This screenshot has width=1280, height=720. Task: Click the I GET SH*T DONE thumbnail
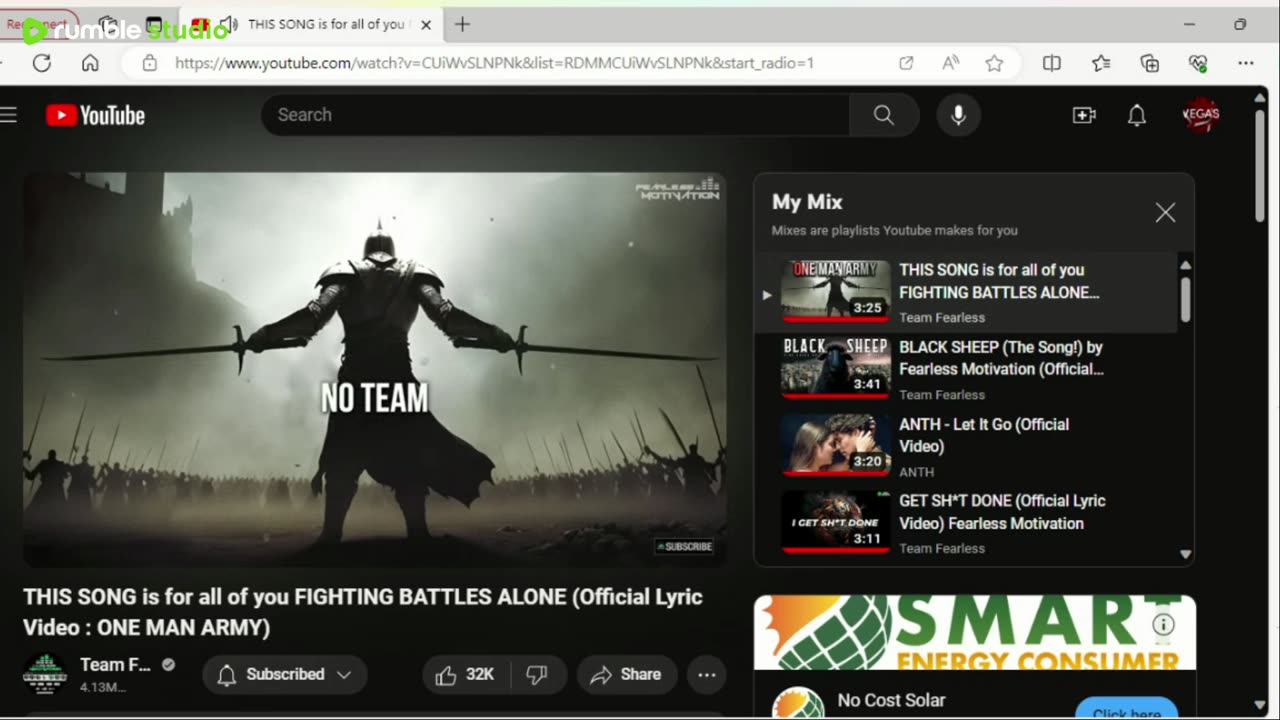click(x=835, y=522)
